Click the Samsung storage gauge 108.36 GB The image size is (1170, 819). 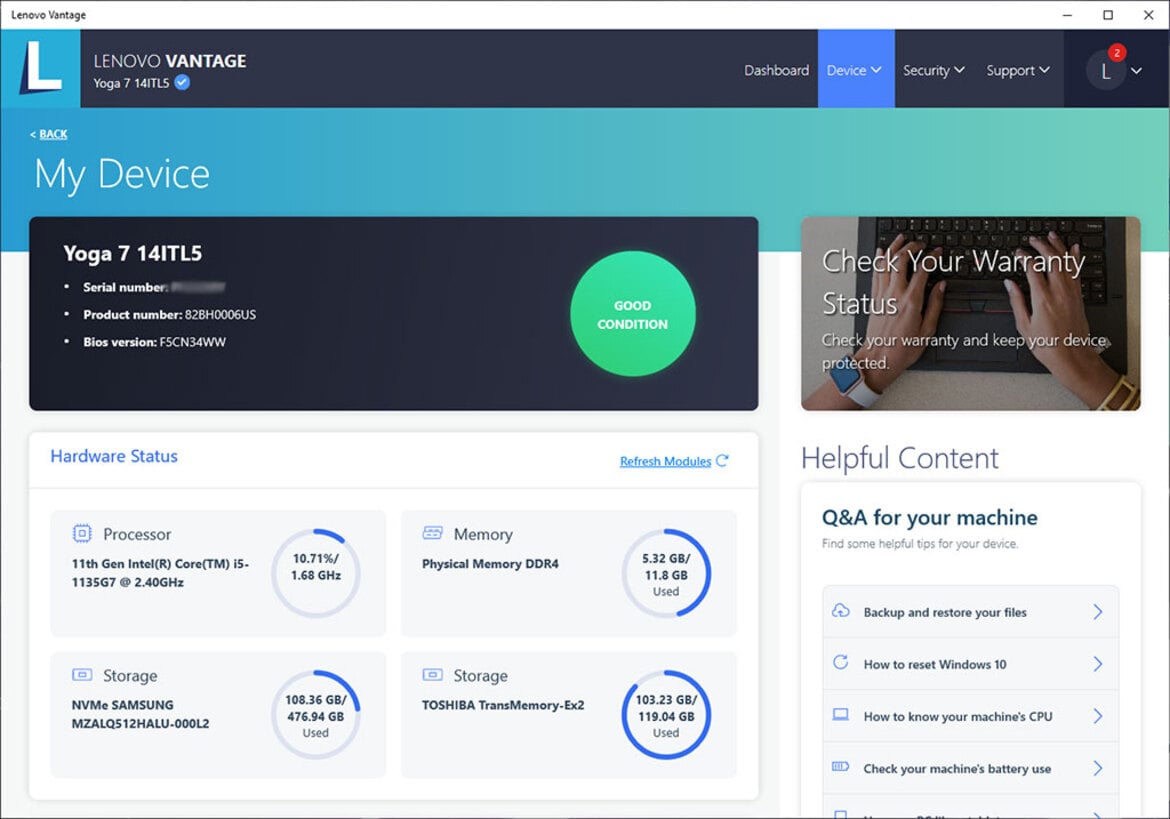pos(316,715)
